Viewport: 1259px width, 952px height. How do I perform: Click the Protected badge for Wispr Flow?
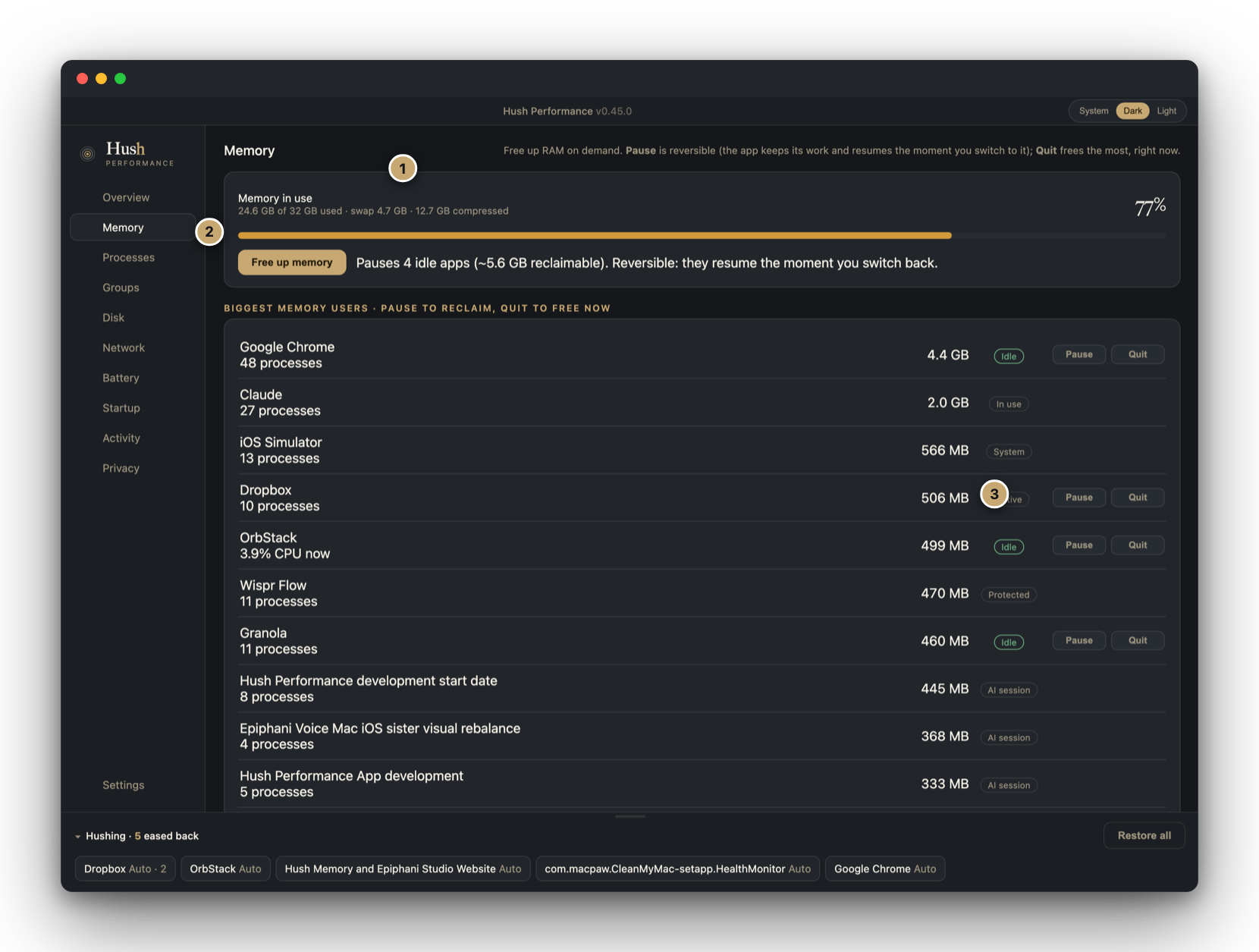pos(1009,595)
